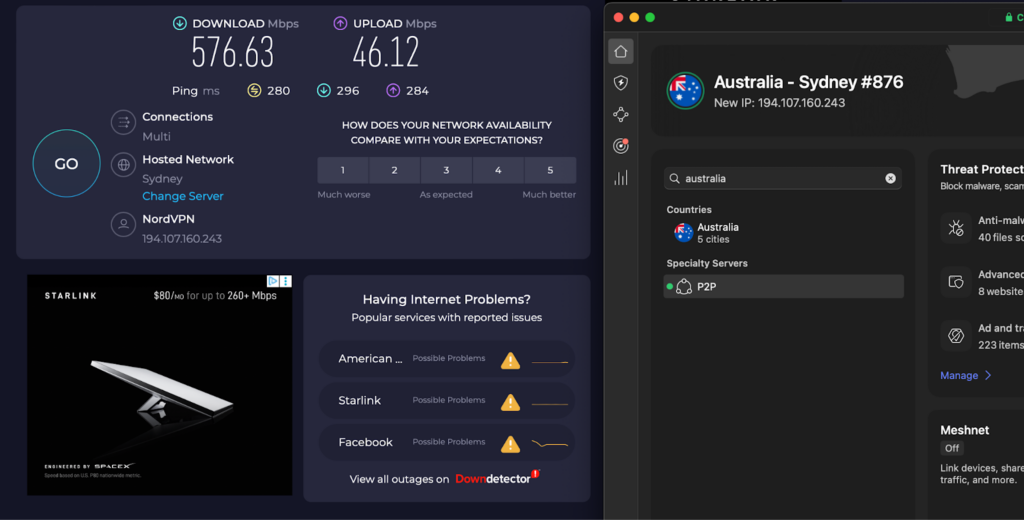Open the NordVPN Home sidebar icon
Viewport: 1024px width, 520px height.
point(620,52)
